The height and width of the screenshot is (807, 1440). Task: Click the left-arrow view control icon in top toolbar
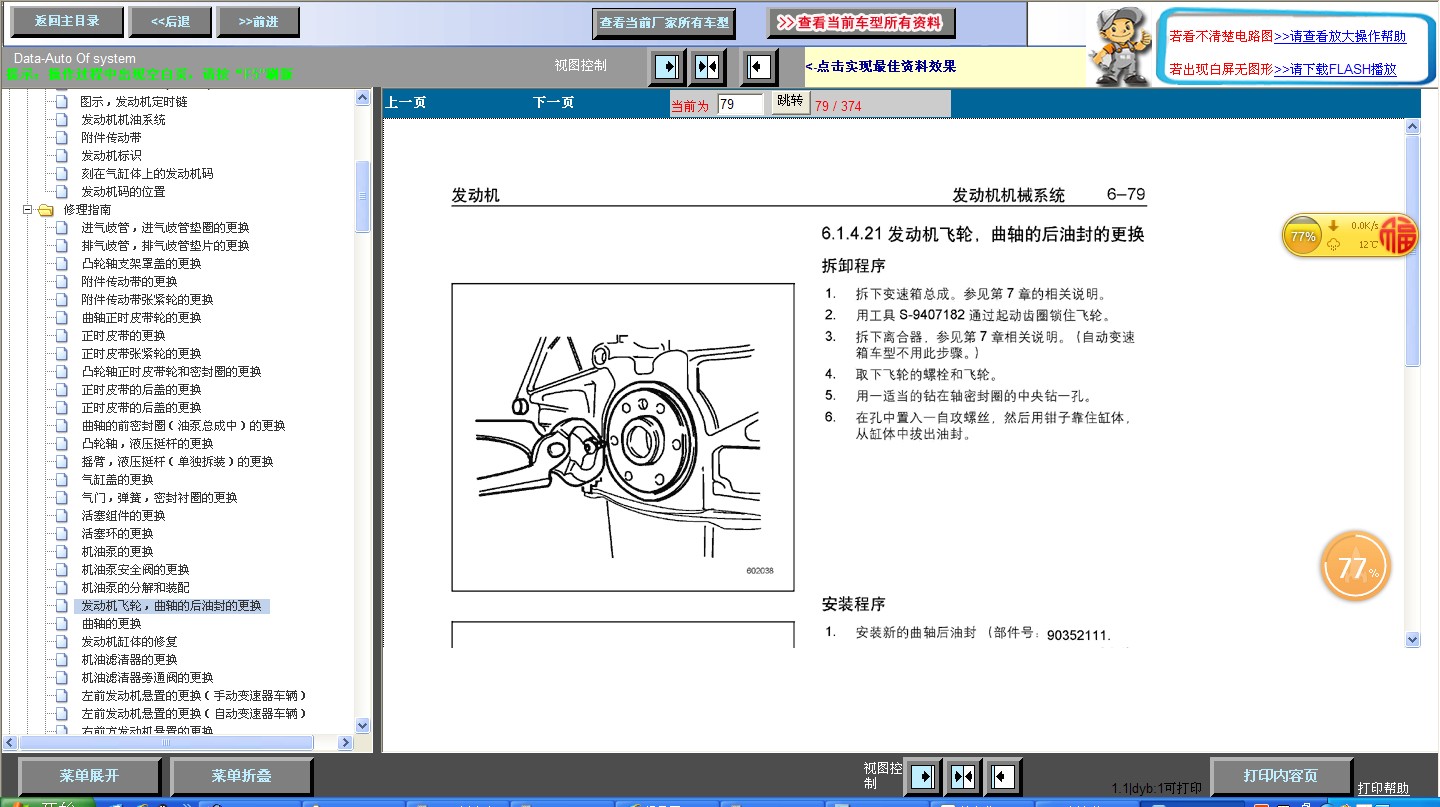759,67
